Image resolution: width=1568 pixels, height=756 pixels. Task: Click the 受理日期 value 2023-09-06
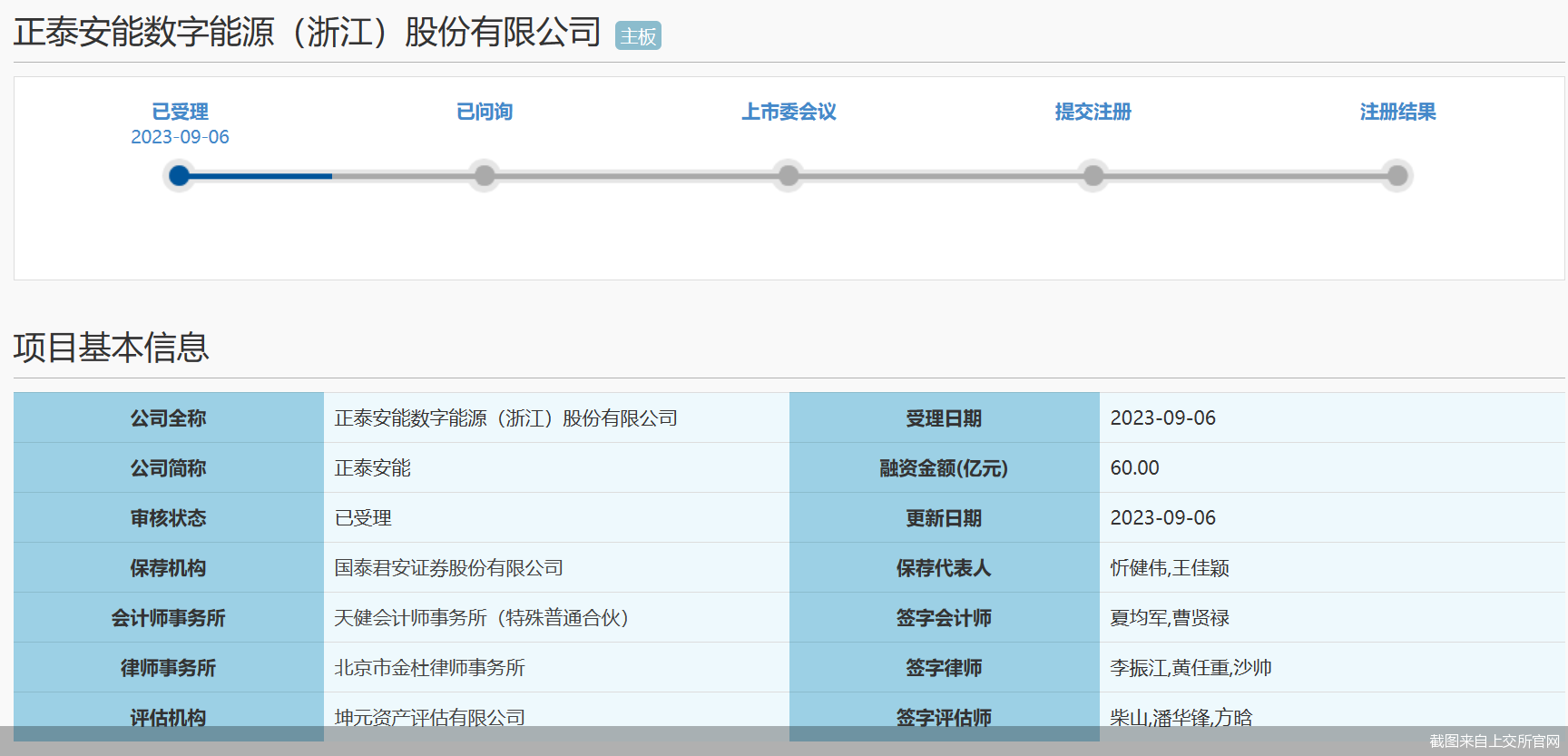[1163, 418]
